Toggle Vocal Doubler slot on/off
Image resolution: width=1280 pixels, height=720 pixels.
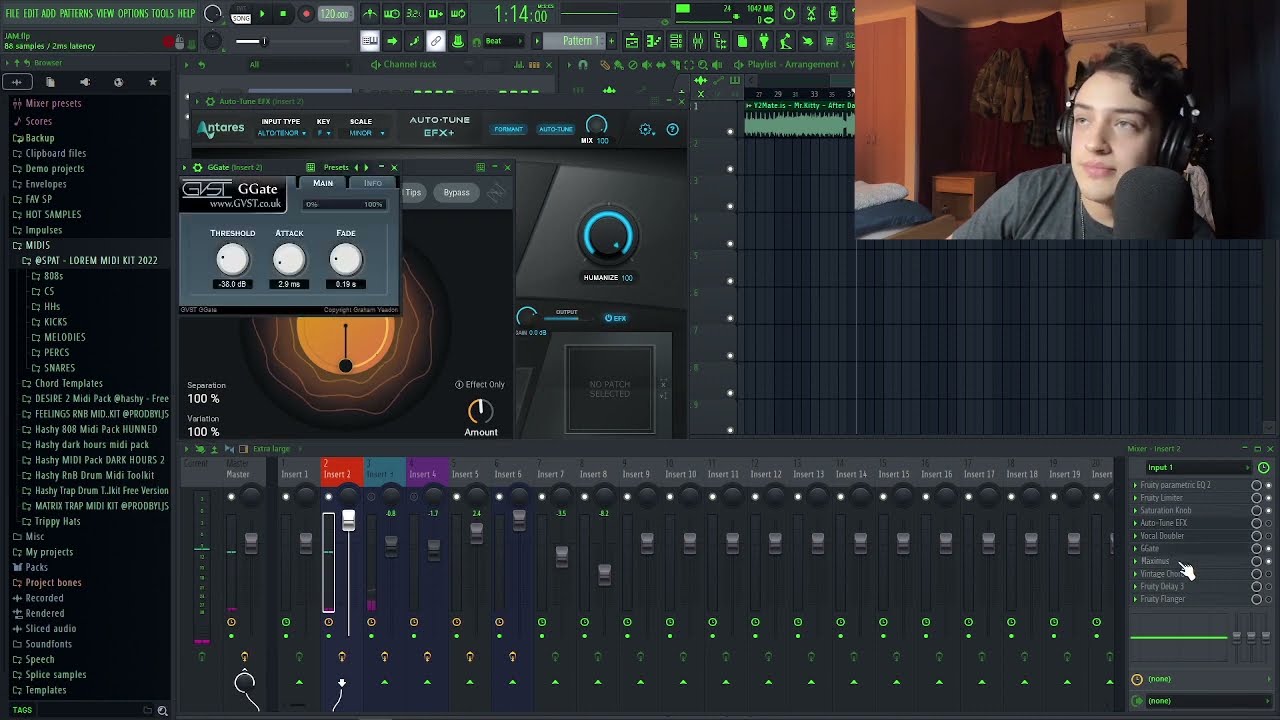1268,536
